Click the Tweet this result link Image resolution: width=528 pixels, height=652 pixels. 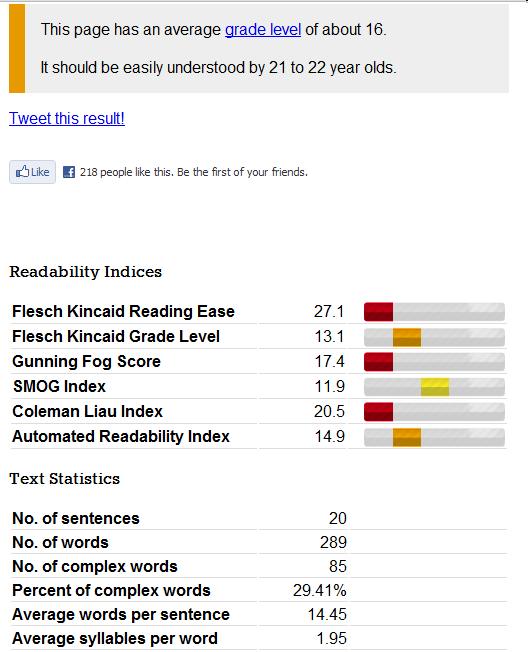point(67,119)
